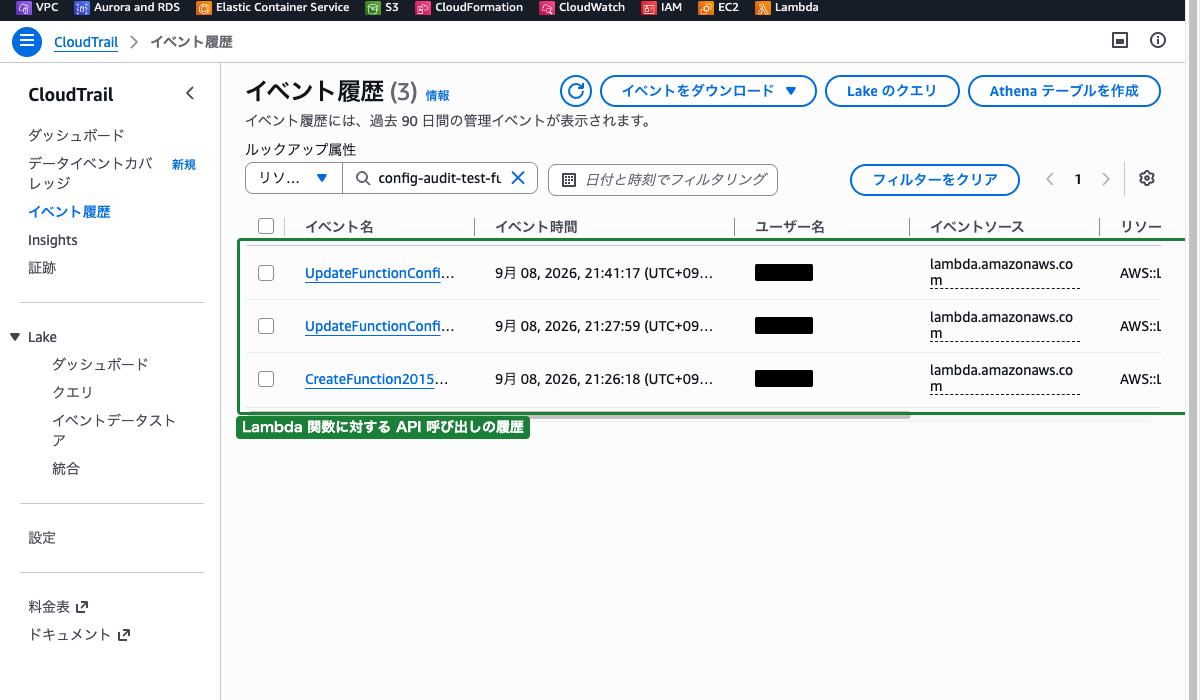Viewport: 1200px width, 700px height.
Task: Collapse the CloudTrail sidebar with the chevron
Action: 190,94
